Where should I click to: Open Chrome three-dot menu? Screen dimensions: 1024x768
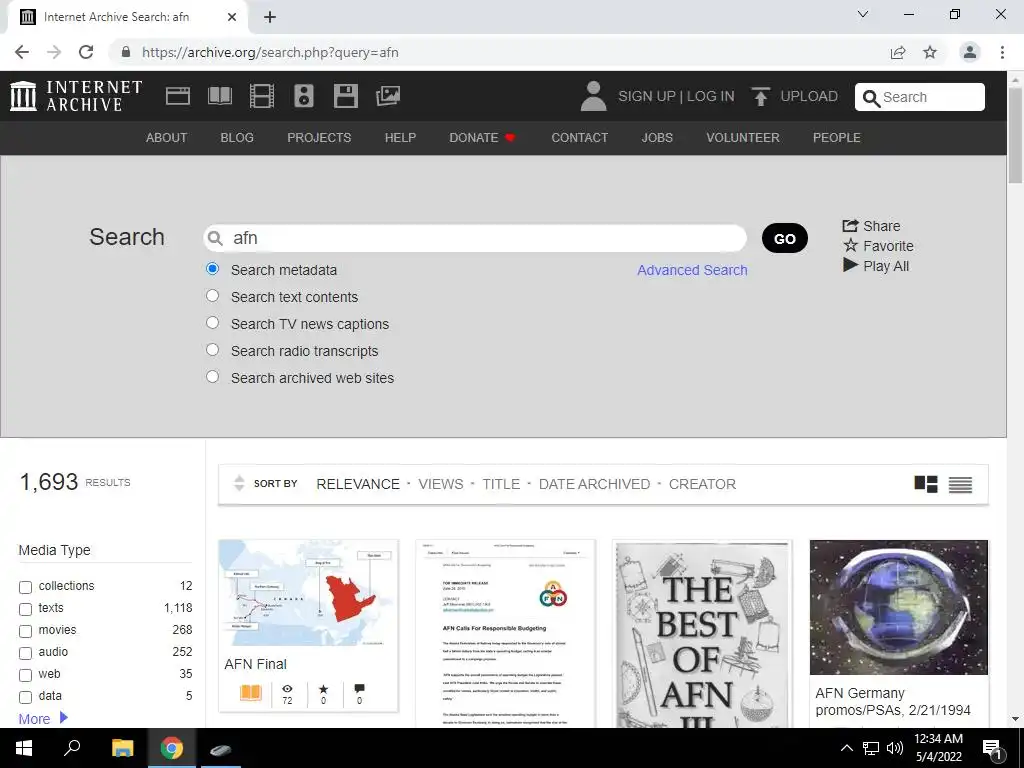coord(1002,52)
